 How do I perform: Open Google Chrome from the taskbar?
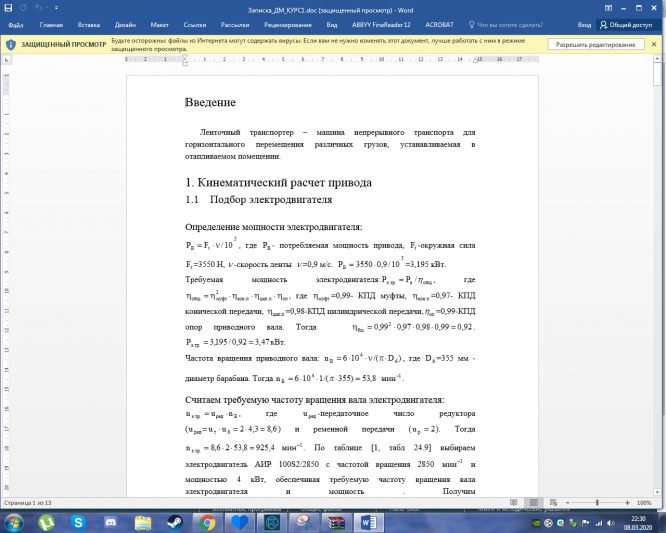(207, 522)
